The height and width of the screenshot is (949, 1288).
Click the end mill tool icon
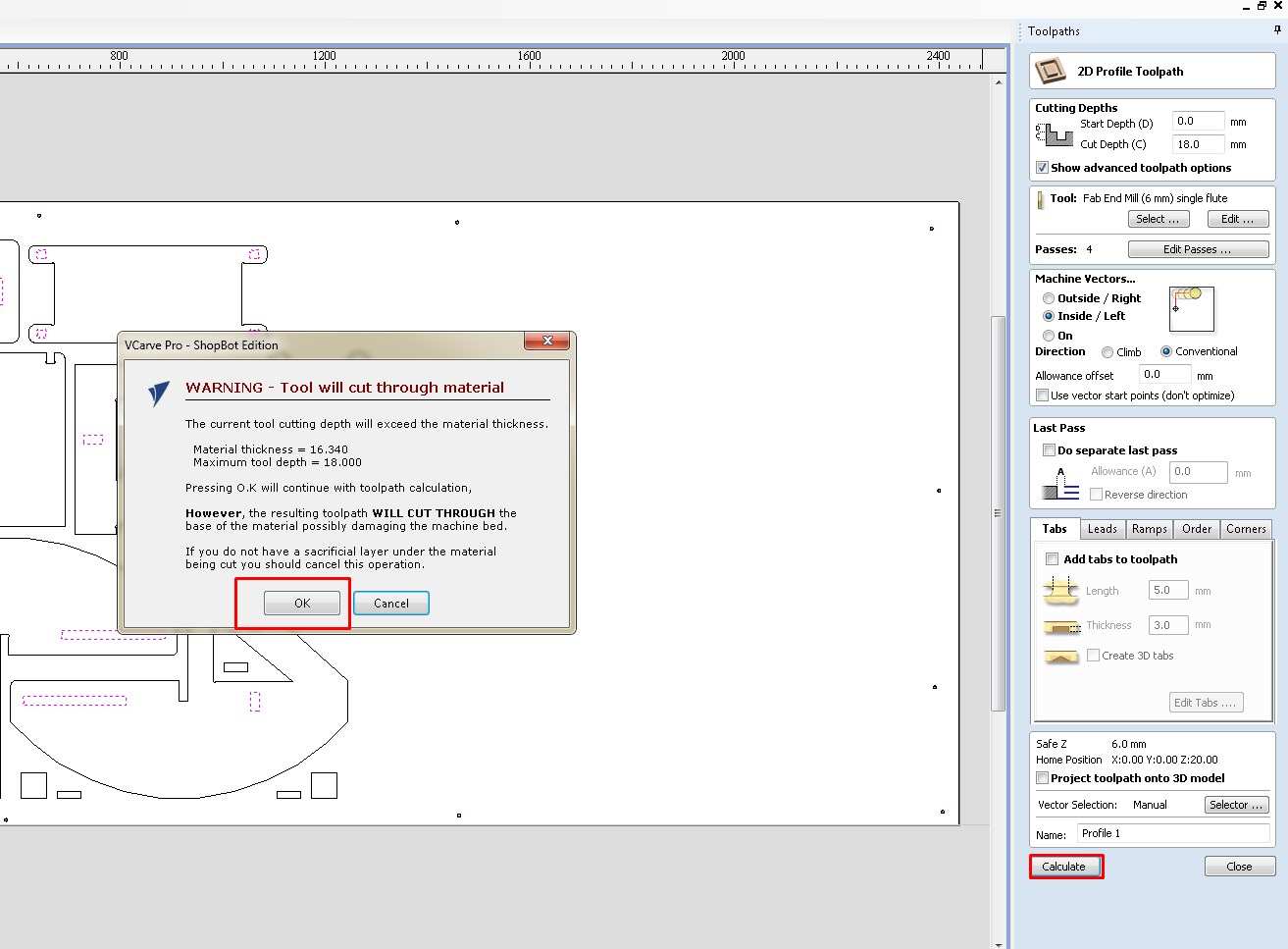coord(1041,200)
